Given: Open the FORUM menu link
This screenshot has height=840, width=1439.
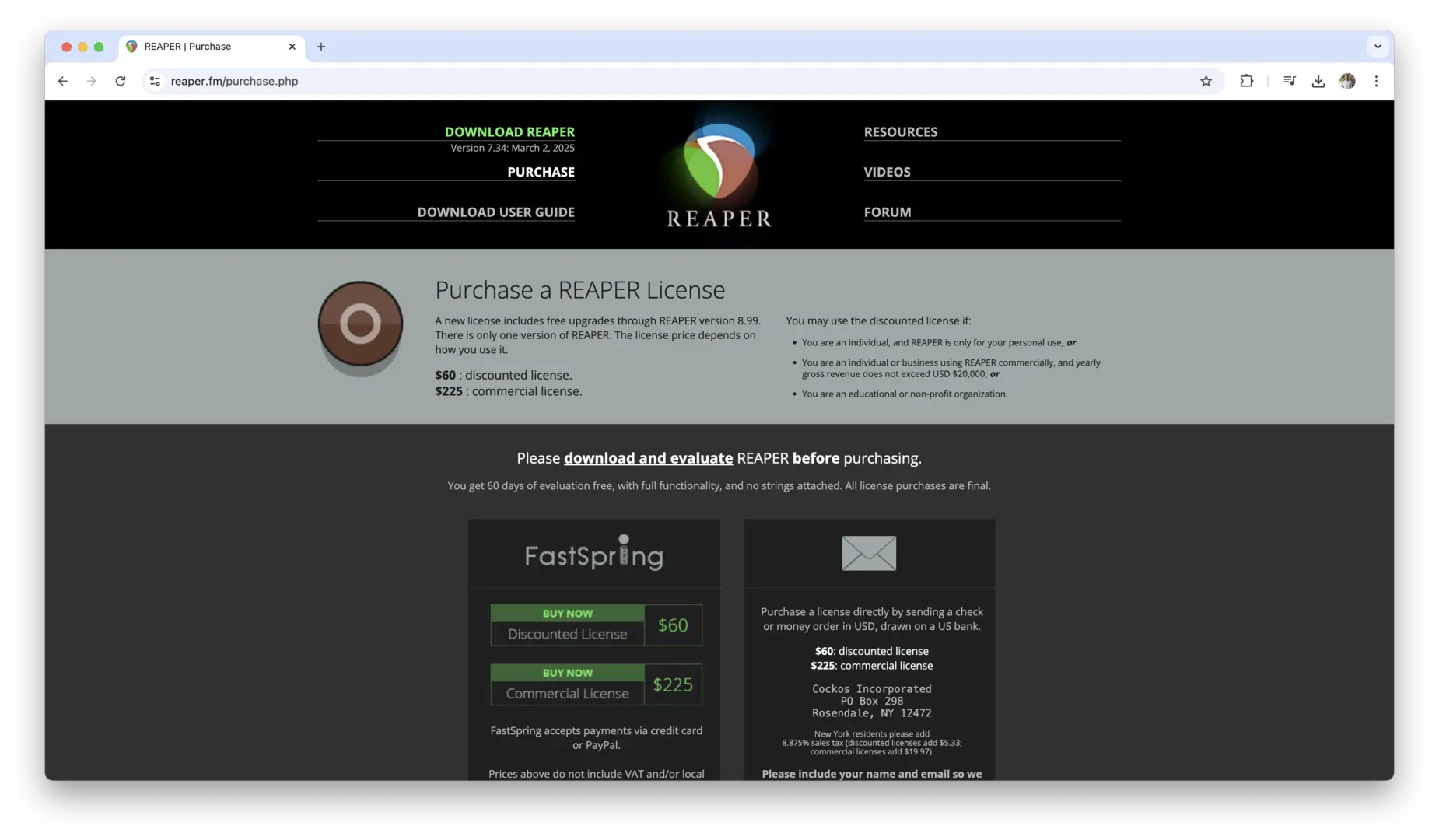Looking at the screenshot, I should (x=887, y=212).
